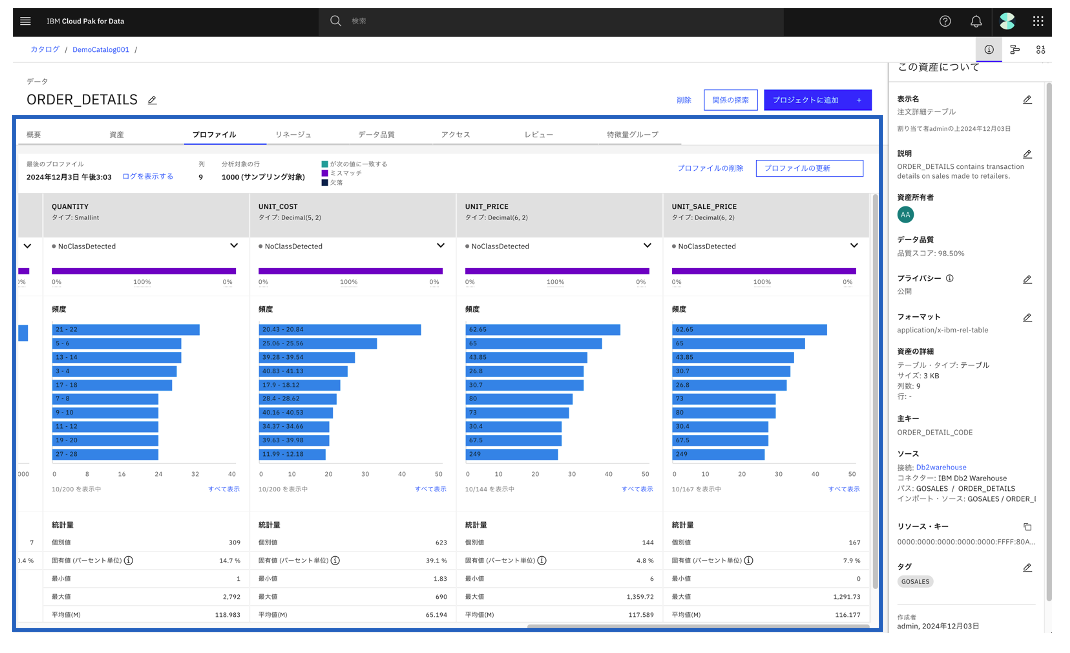
Task: Show privacy info tooltip icon
Action: coord(950,278)
